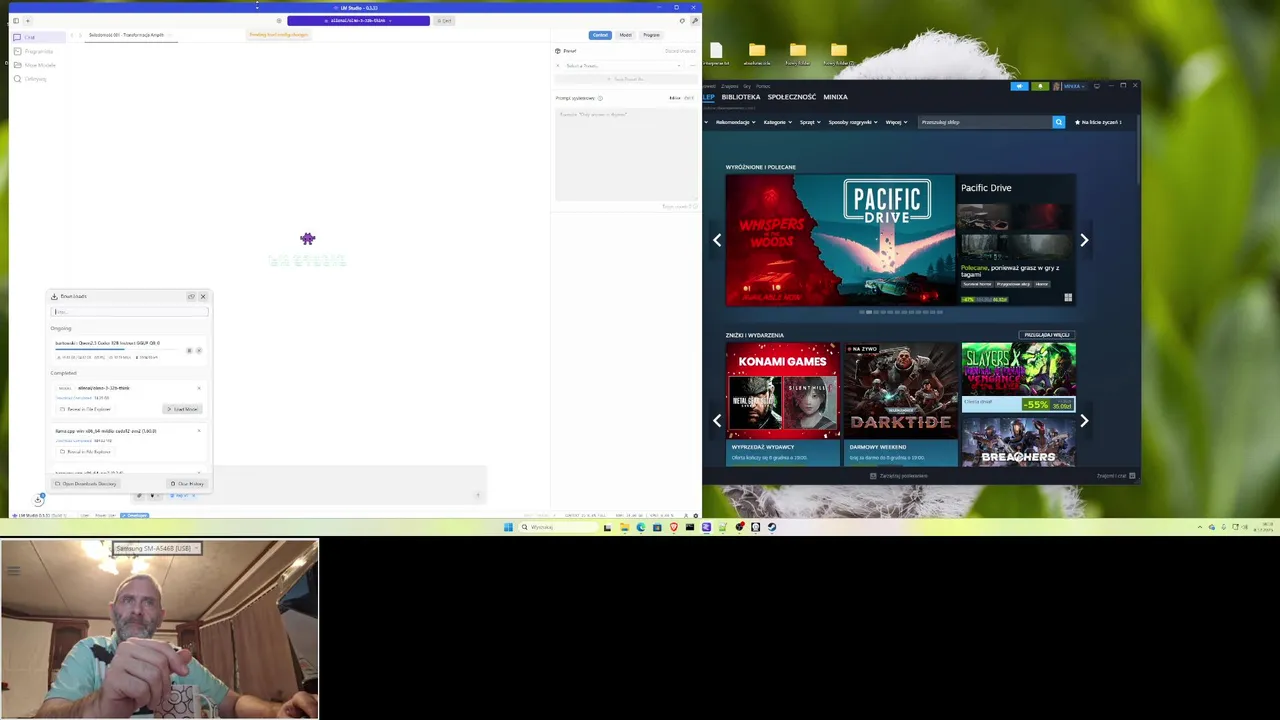Click the Steam store search magnifier button
Image resolution: width=1280 pixels, height=720 pixels.
click(1059, 122)
